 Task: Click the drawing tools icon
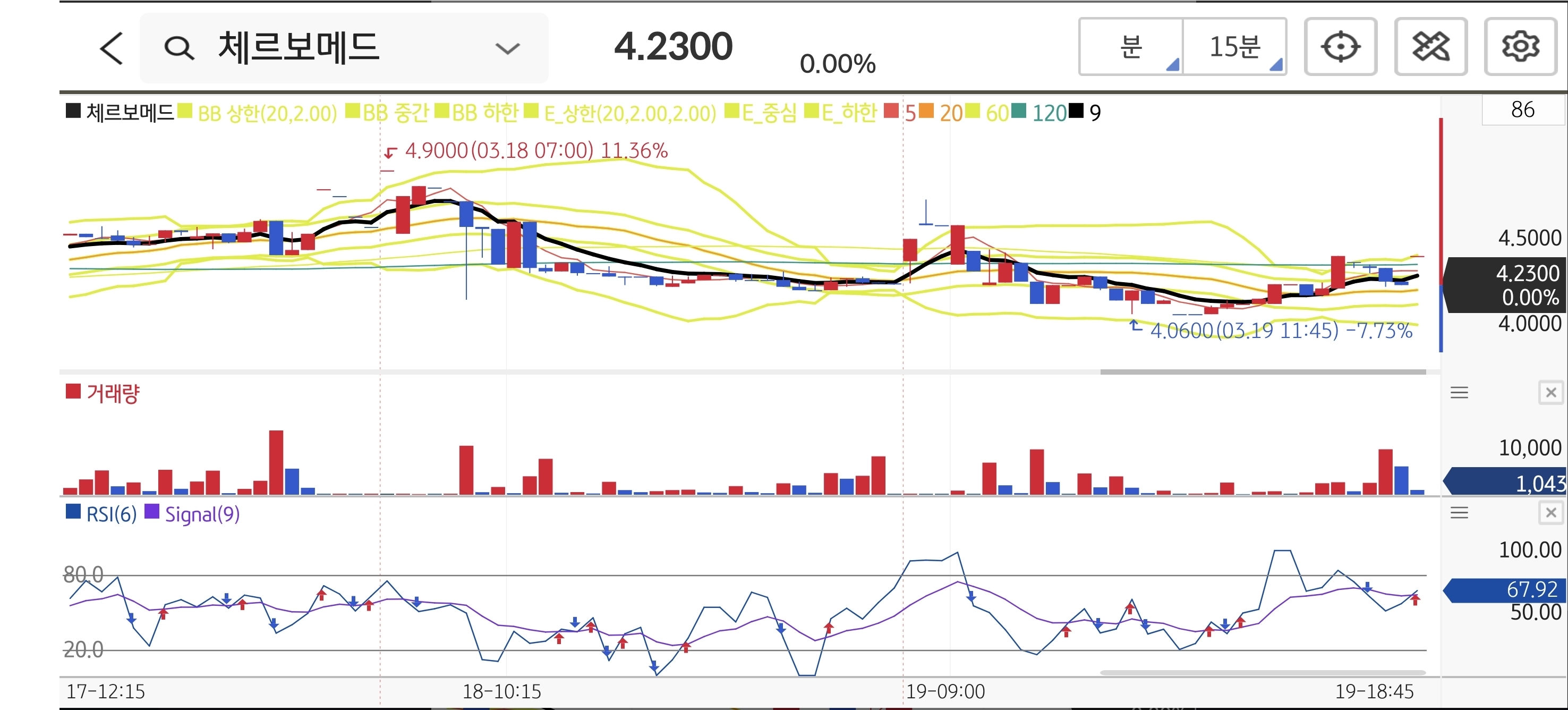pyautogui.click(x=1430, y=47)
